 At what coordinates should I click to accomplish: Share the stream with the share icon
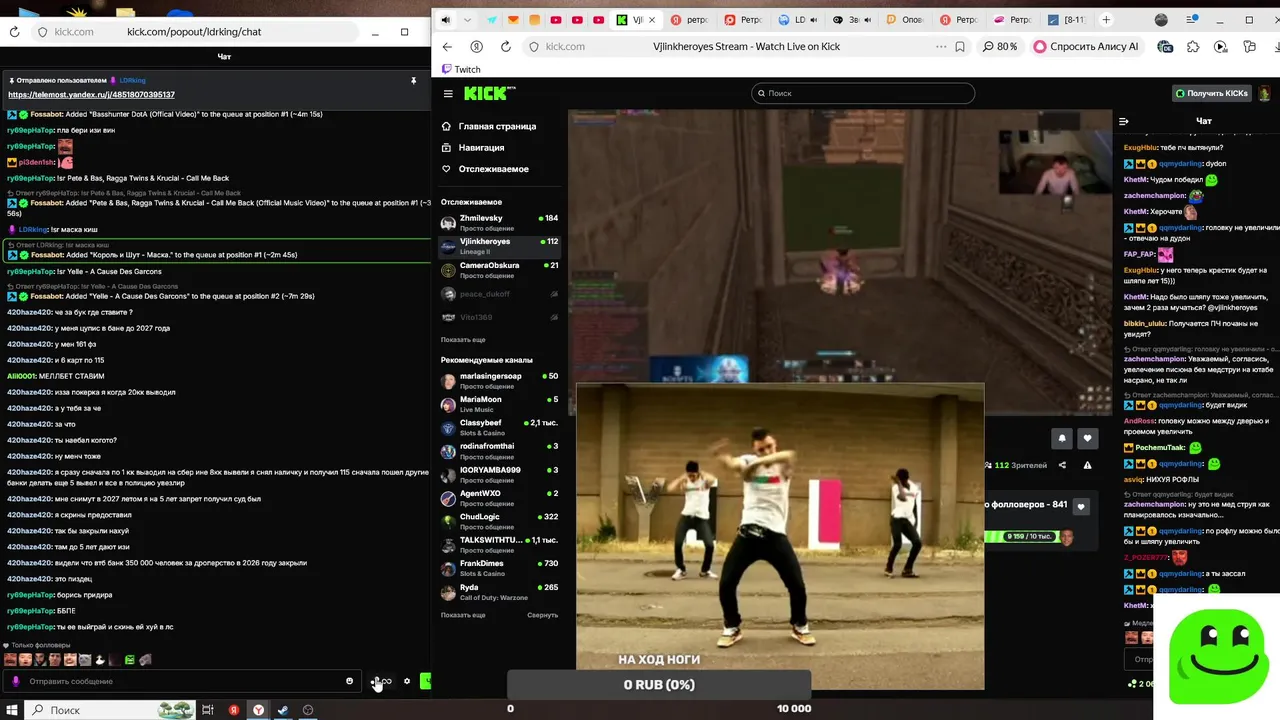tap(1062, 465)
